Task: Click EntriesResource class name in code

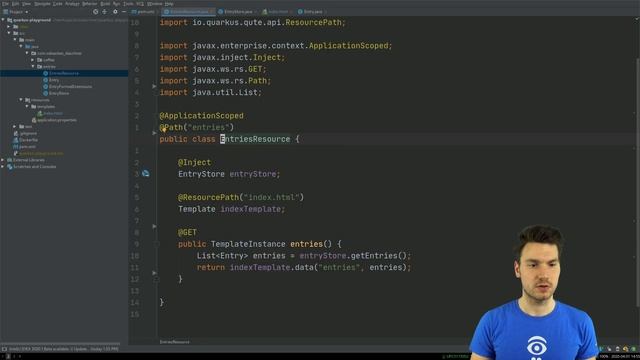Action: click(x=255, y=139)
